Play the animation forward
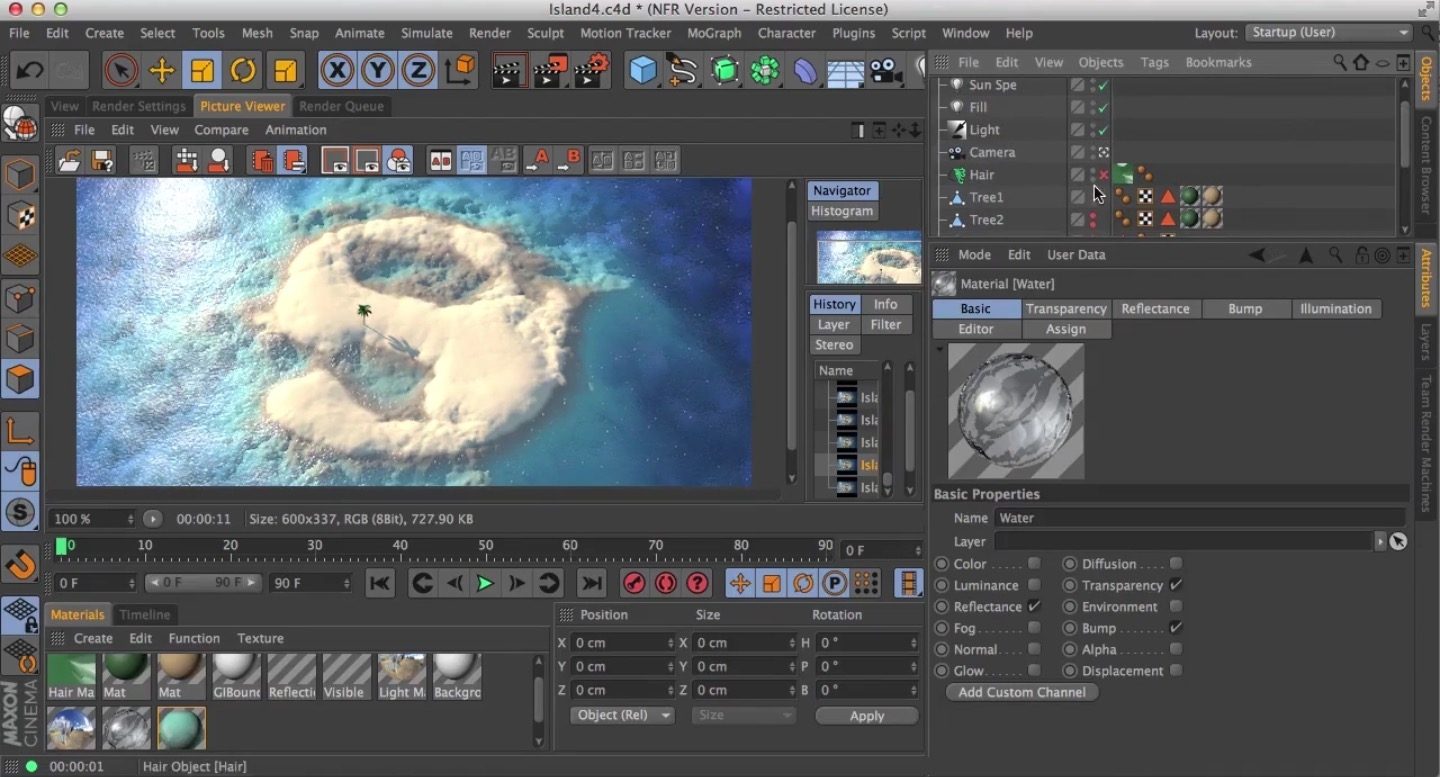The height and width of the screenshot is (777, 1440). click(485, 583)
